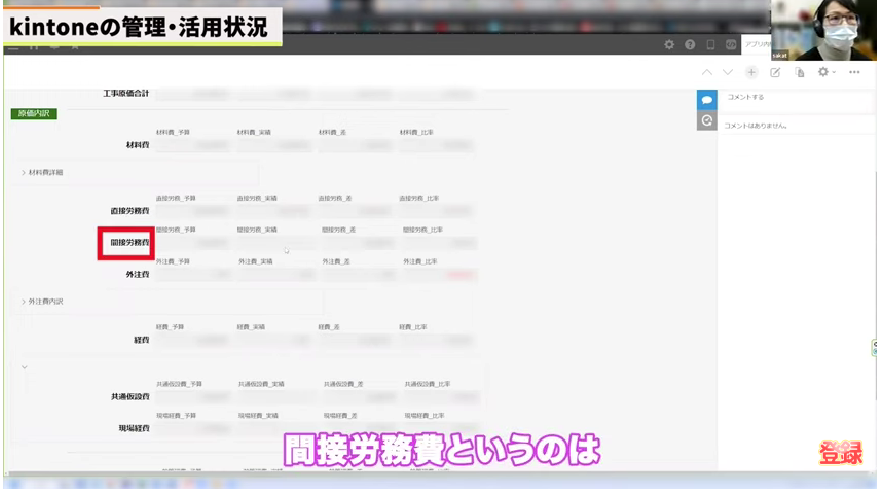Switch to mobile view icon
Screen dimensions: 877x489
[x=710, y=44]
